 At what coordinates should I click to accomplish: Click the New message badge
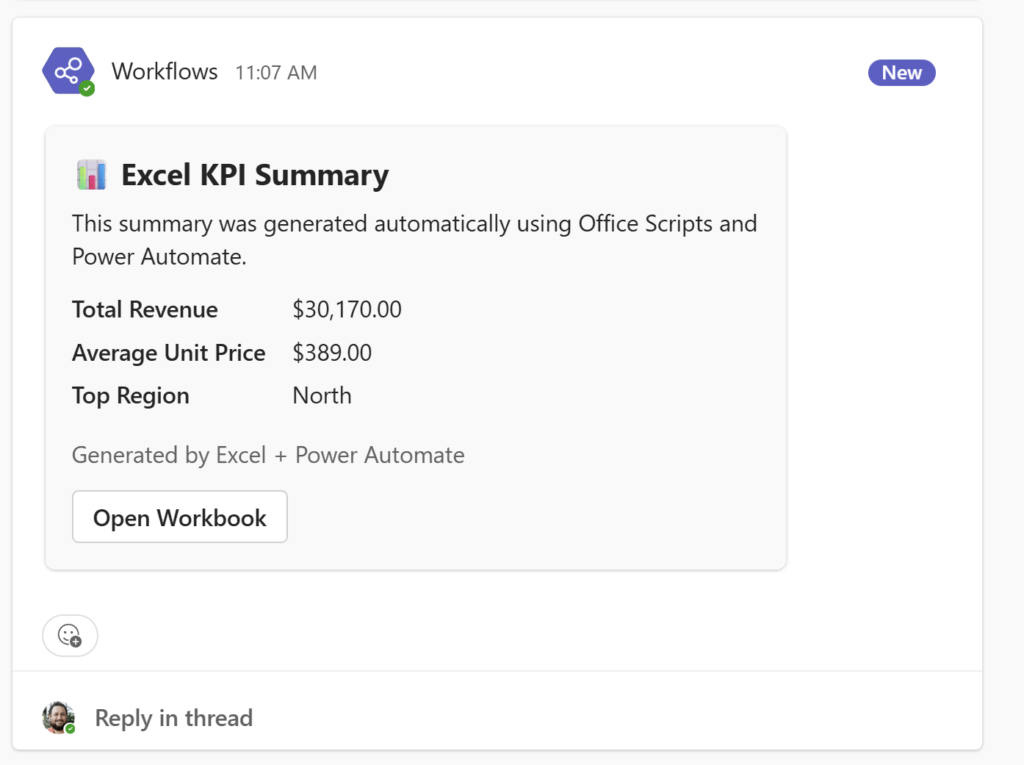(901, 72)
